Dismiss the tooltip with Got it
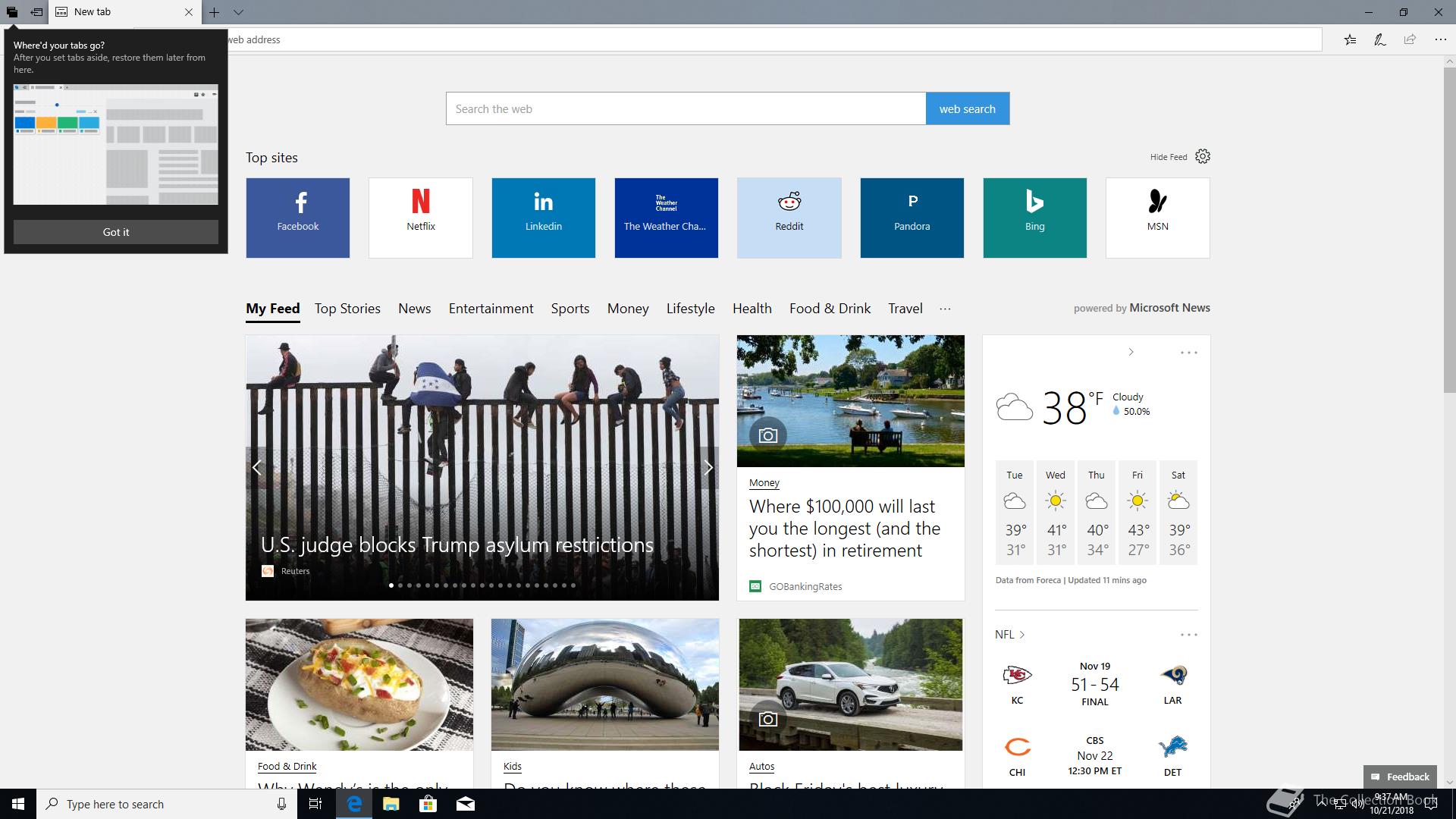This screenshot has height=819, width=1456. [x=116, y=232]
